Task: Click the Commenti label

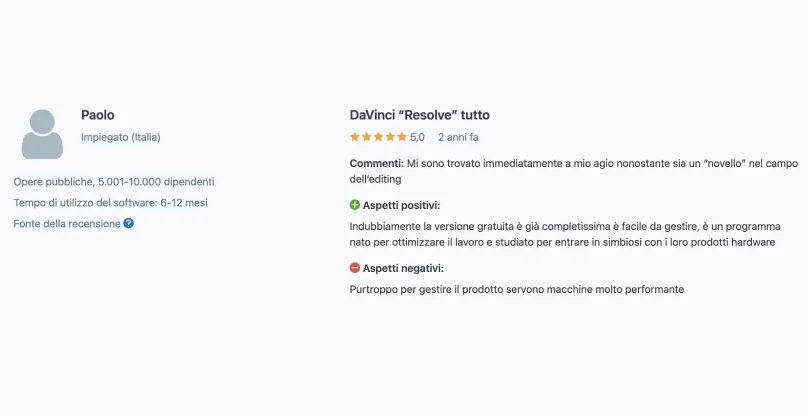Action: [x=377, y=163]
